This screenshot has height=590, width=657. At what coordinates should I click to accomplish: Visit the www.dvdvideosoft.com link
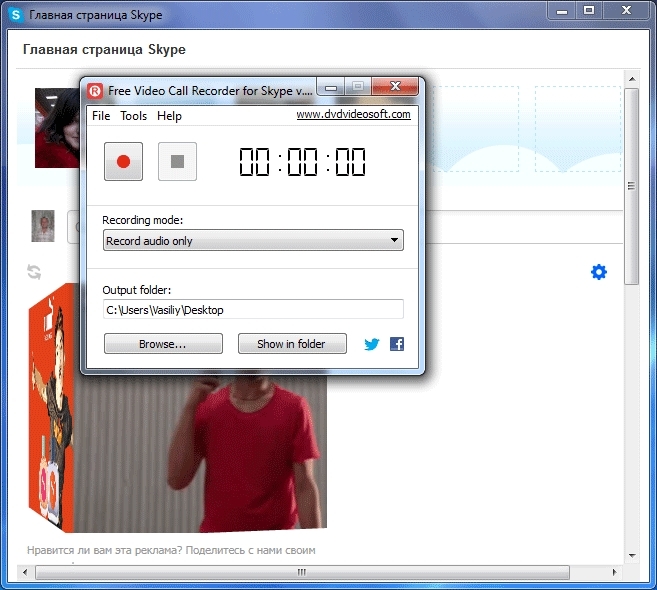(x=353, y=115)
